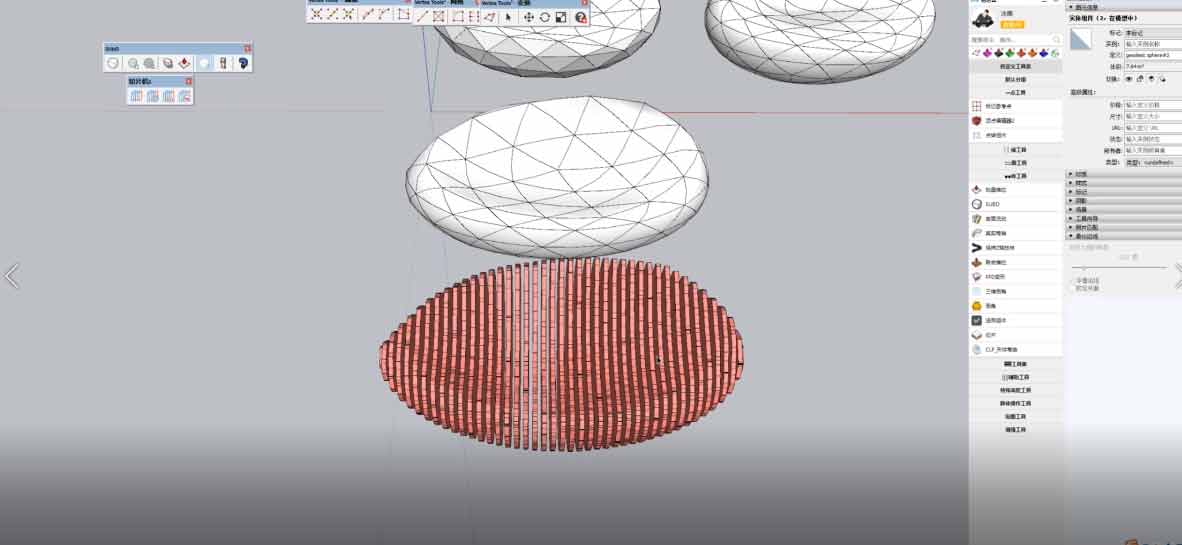
Task: Toggle first checkbox below the slider
Action: coord(1072,280)
